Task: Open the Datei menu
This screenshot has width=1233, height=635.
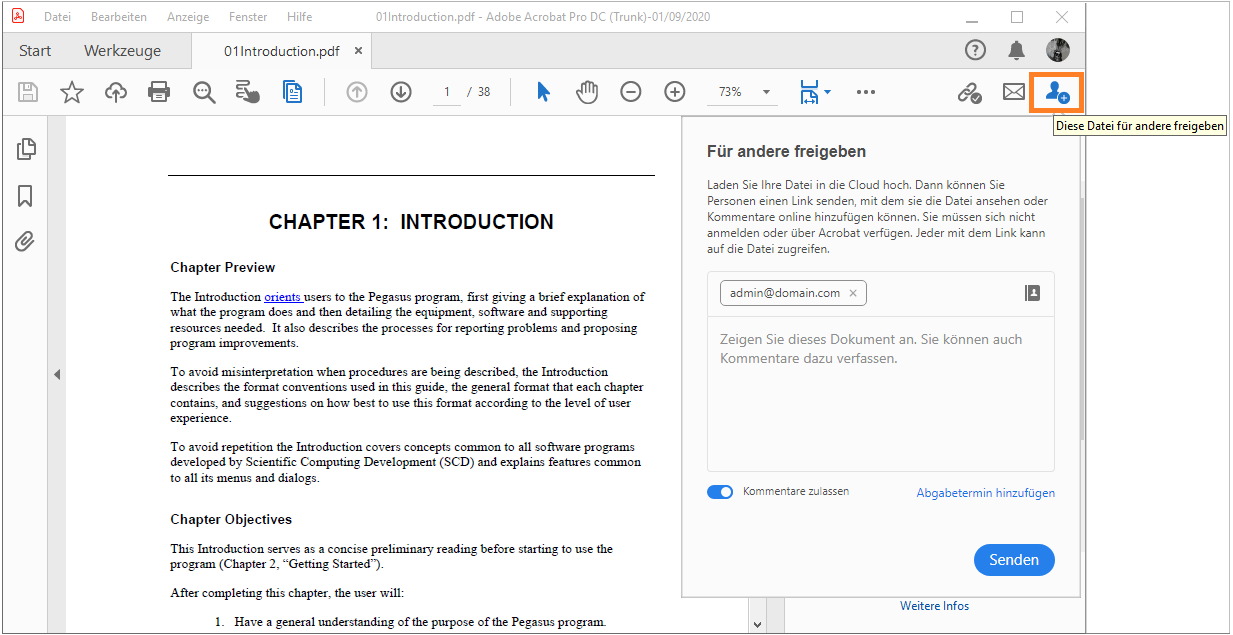Action: click(57, 16)
